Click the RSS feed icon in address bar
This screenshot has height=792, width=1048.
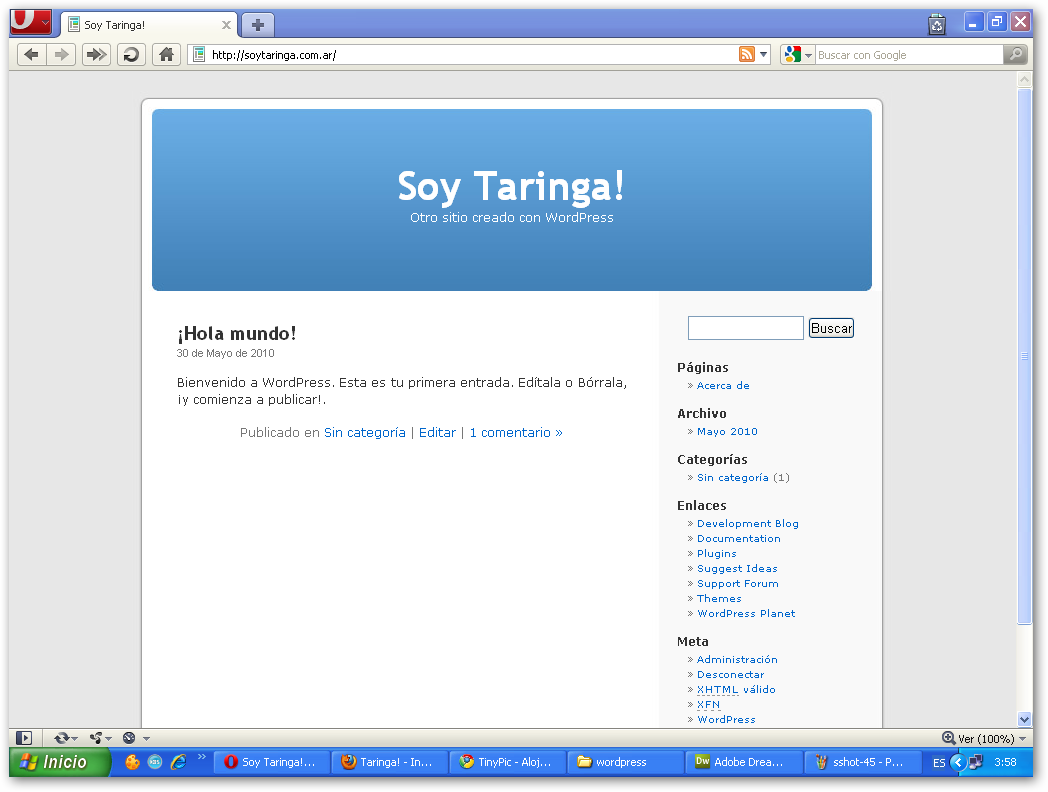[x=747, y=55]
